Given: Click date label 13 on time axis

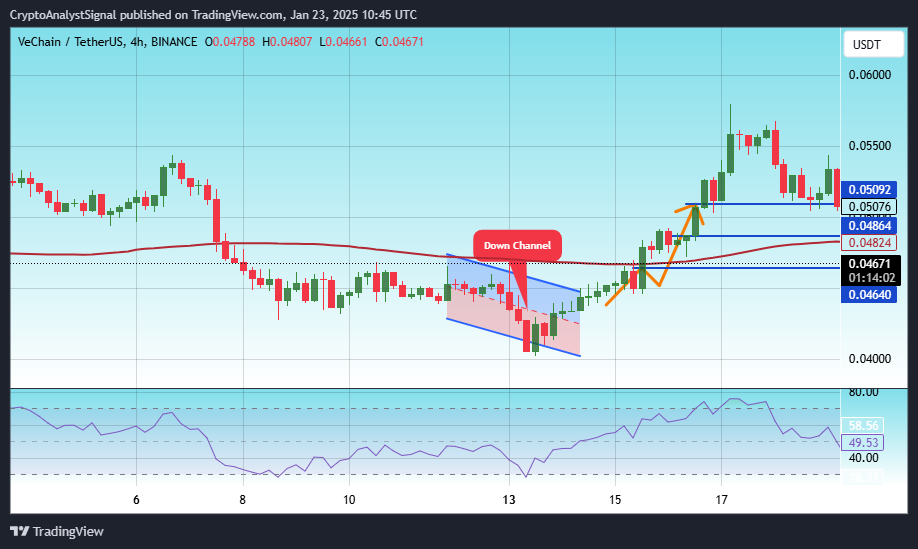Looking at the screenshot, I should pos(509,500).
